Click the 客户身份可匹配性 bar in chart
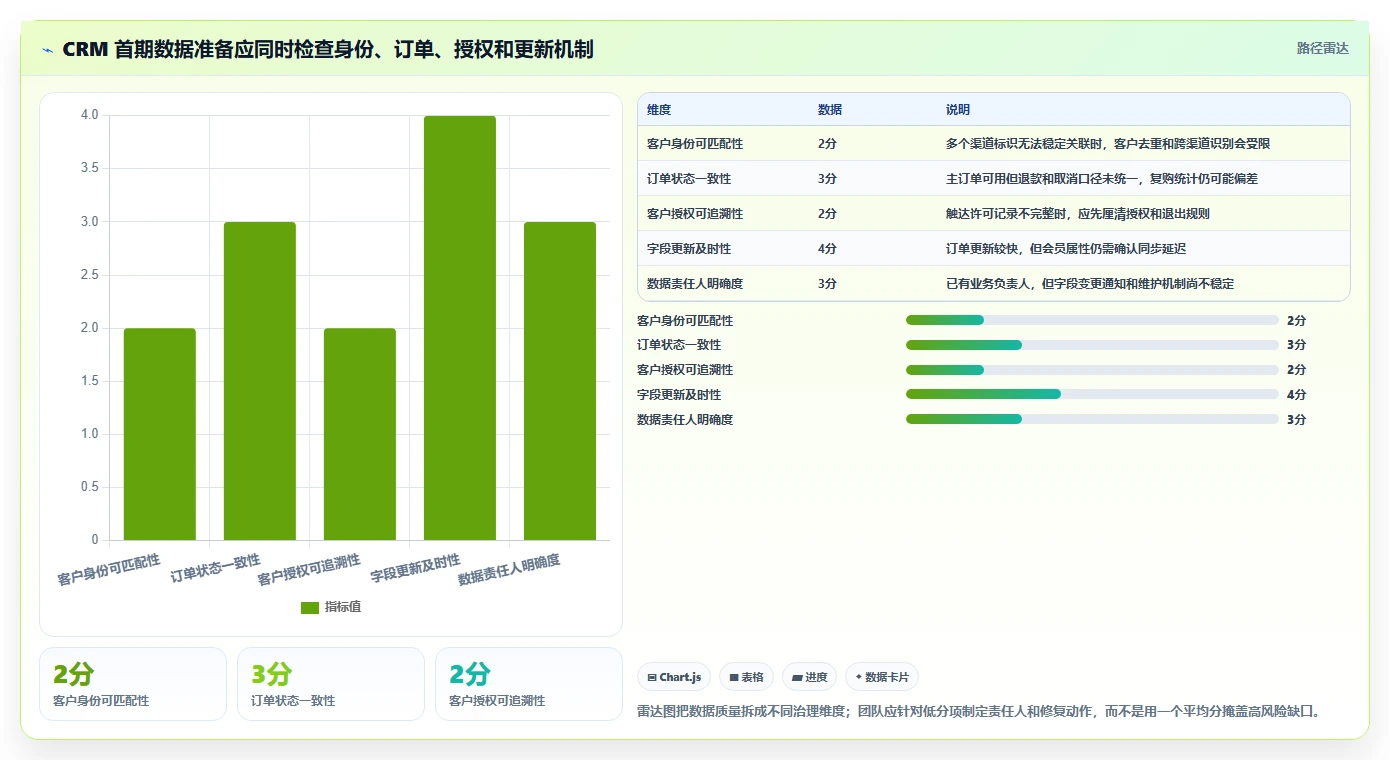 [x=160, y=434]
